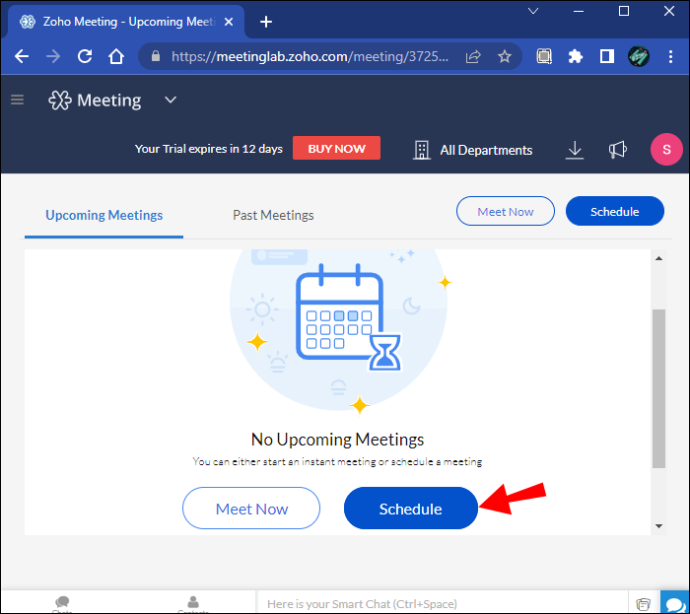Open the pink S profile avatar

666,150
